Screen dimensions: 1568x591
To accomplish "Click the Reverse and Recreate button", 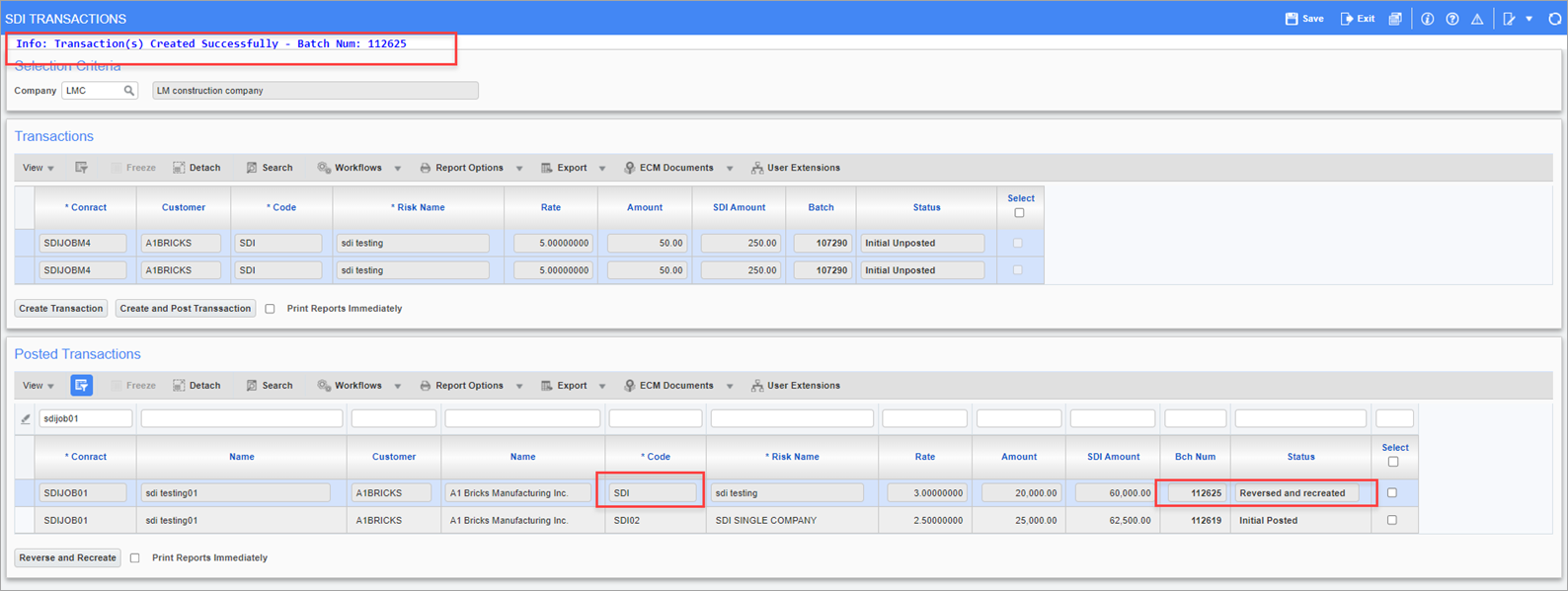I will click(68, 558).
